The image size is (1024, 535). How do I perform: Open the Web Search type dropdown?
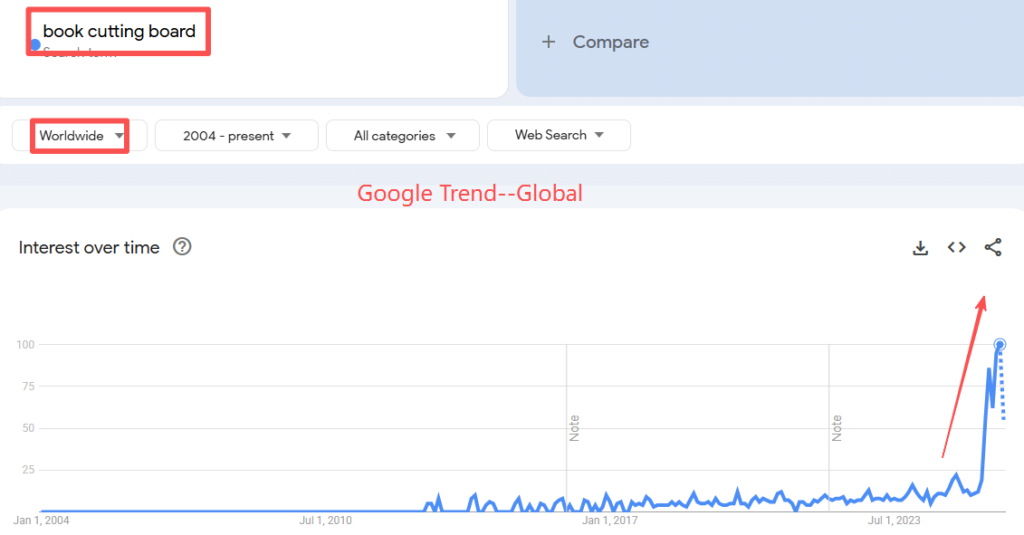tap(558, 135)
